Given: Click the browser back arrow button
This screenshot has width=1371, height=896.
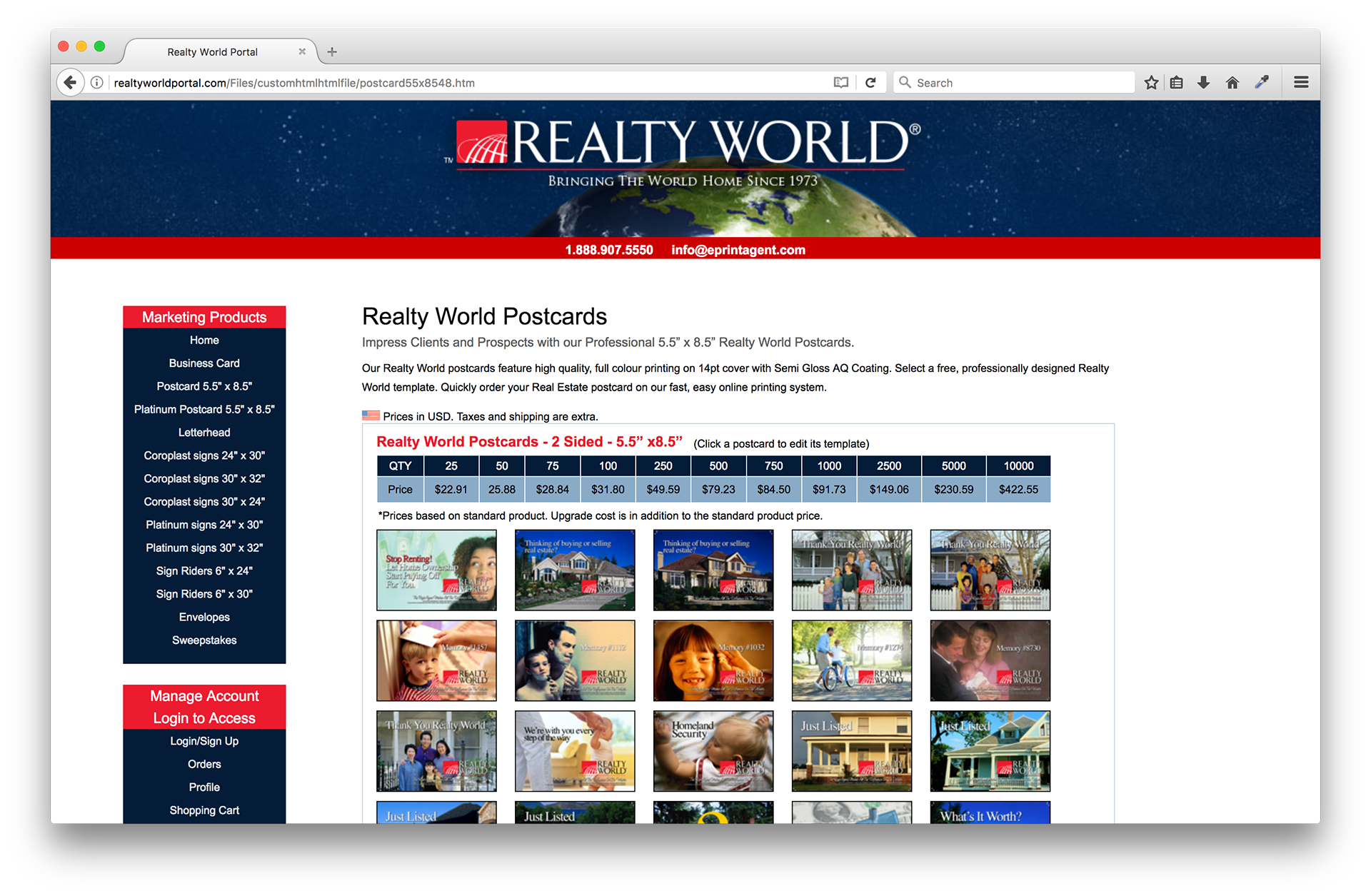Looking at the screenshot, I should tap(70, 83).
